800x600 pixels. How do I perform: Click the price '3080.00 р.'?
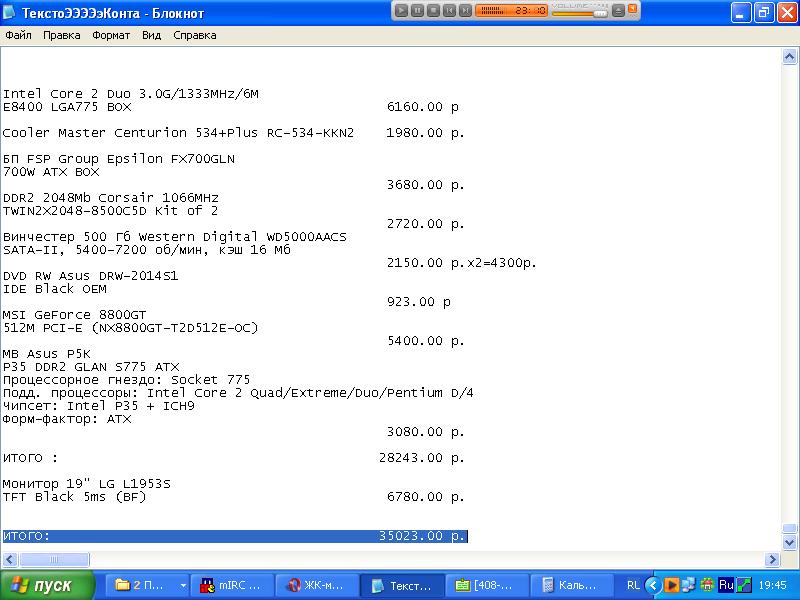[425, 432]
